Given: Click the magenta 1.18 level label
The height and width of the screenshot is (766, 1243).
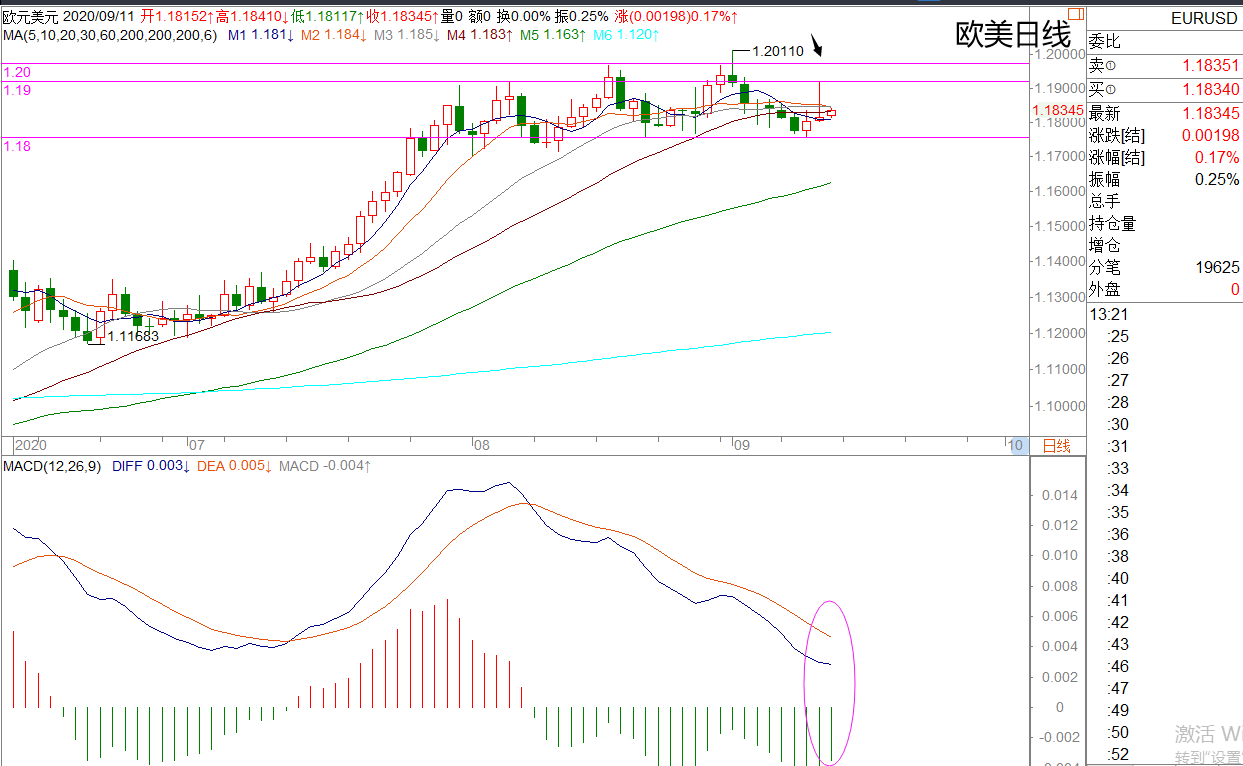Looking at the screenshot, I should 17,146.
